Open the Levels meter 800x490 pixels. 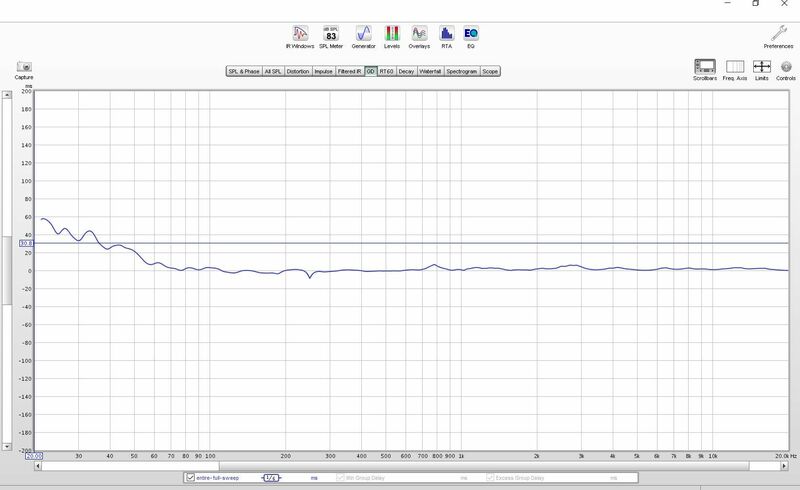pos(392,37)
